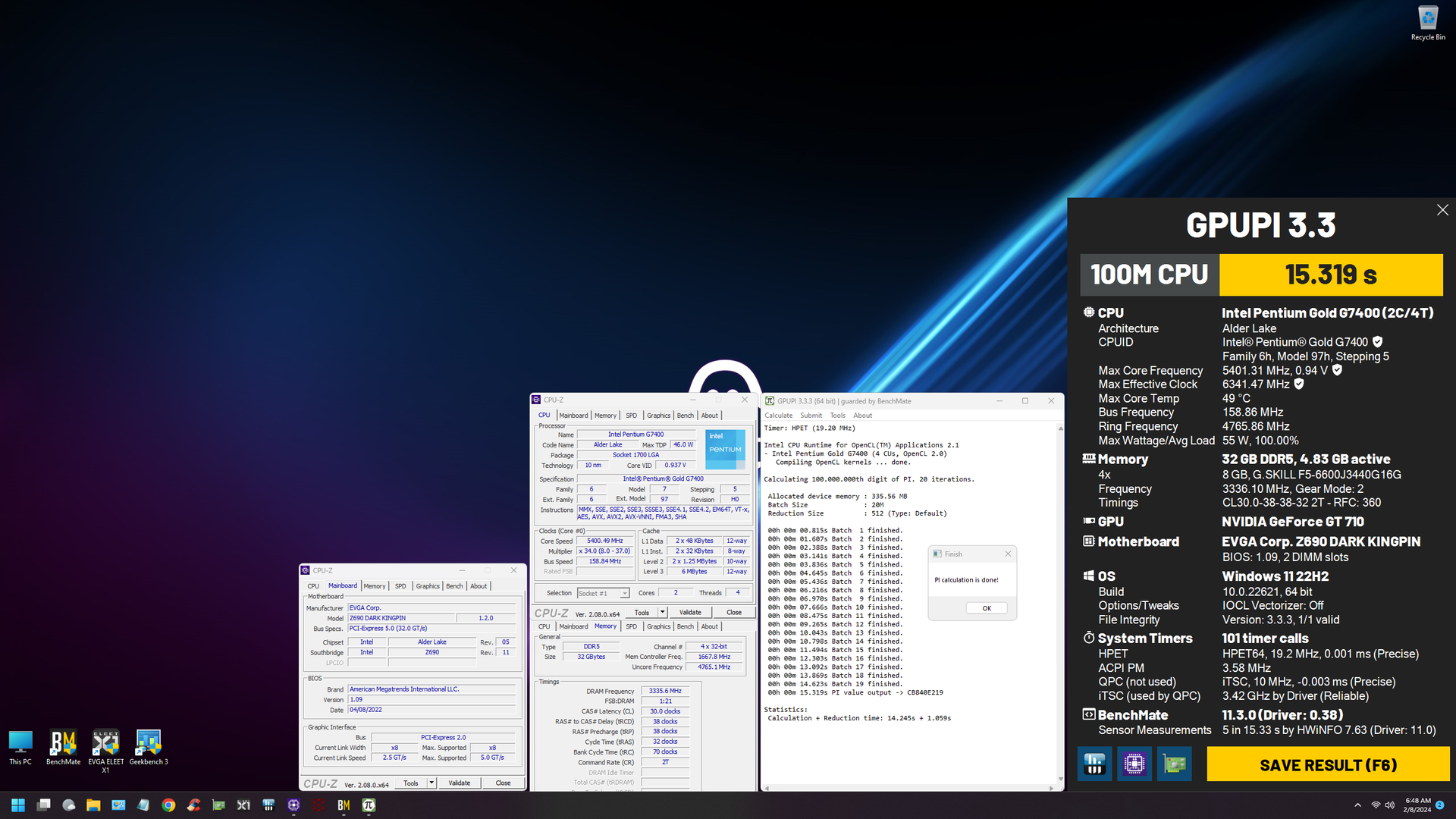Open Graphics tab in CPU-Z motherboard window
Image resolution: width=1456 pixels, height=819 pixels.
coord(428,586)
